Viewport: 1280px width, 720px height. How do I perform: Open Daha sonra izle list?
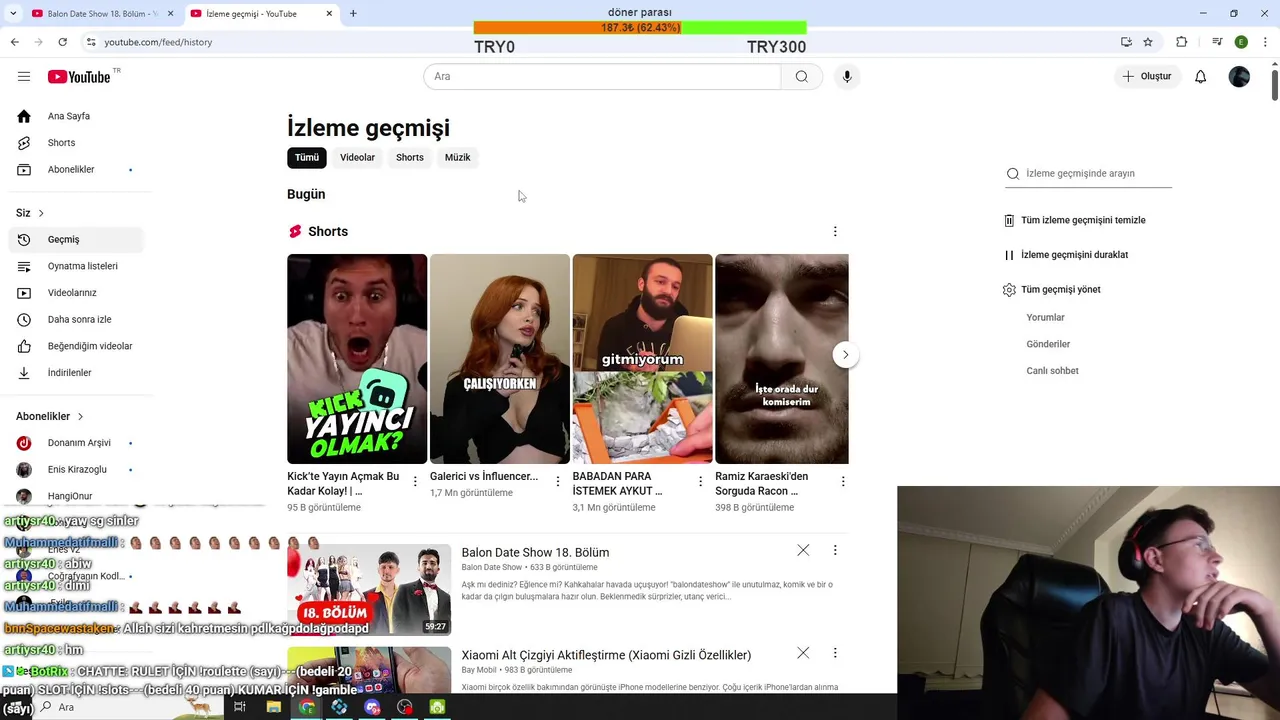pyautogui.click(x=76, y=320)
